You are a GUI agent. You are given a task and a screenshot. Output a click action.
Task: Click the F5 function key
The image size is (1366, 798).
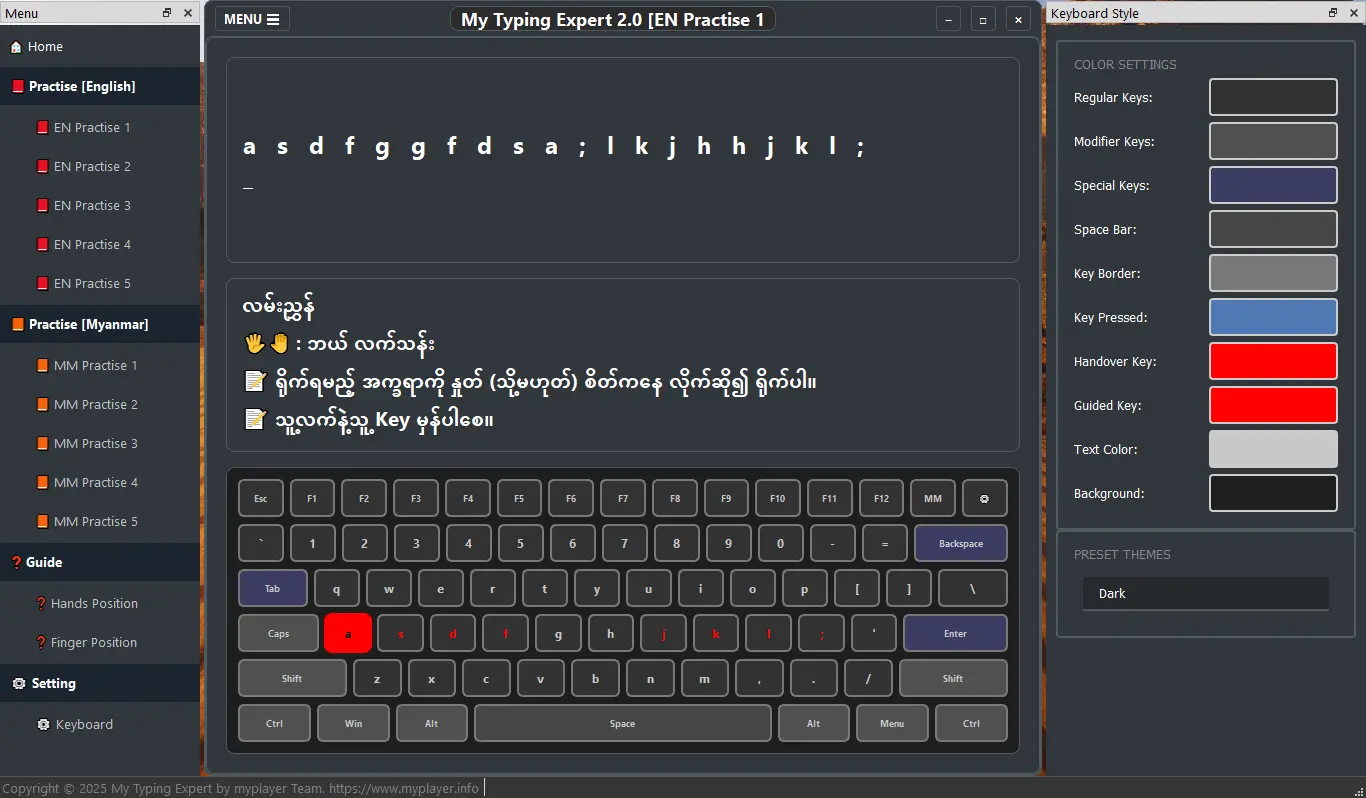pos(519,498)
